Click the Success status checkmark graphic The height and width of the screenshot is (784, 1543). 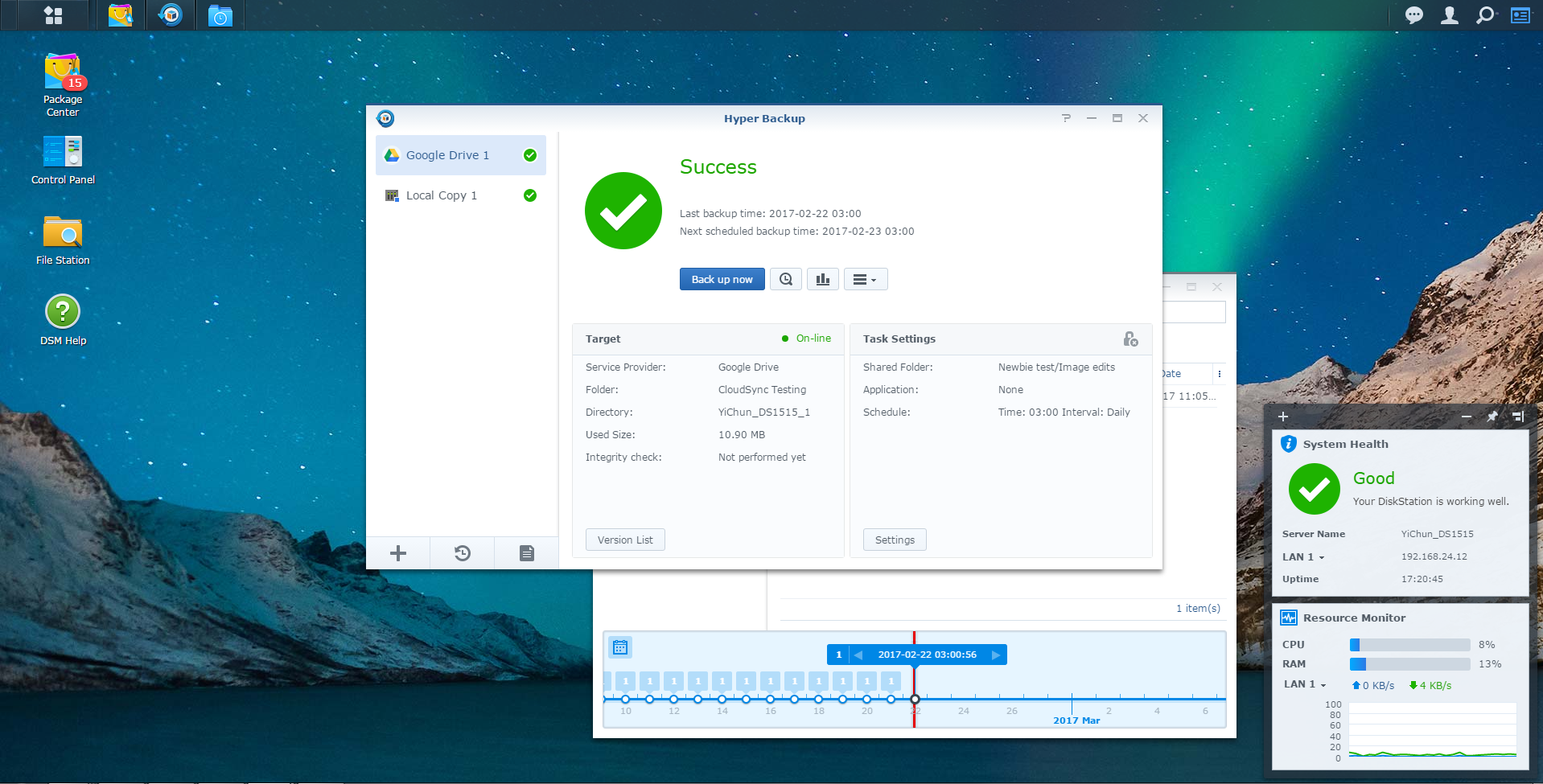pyautogui.click(x=623, y=211)
